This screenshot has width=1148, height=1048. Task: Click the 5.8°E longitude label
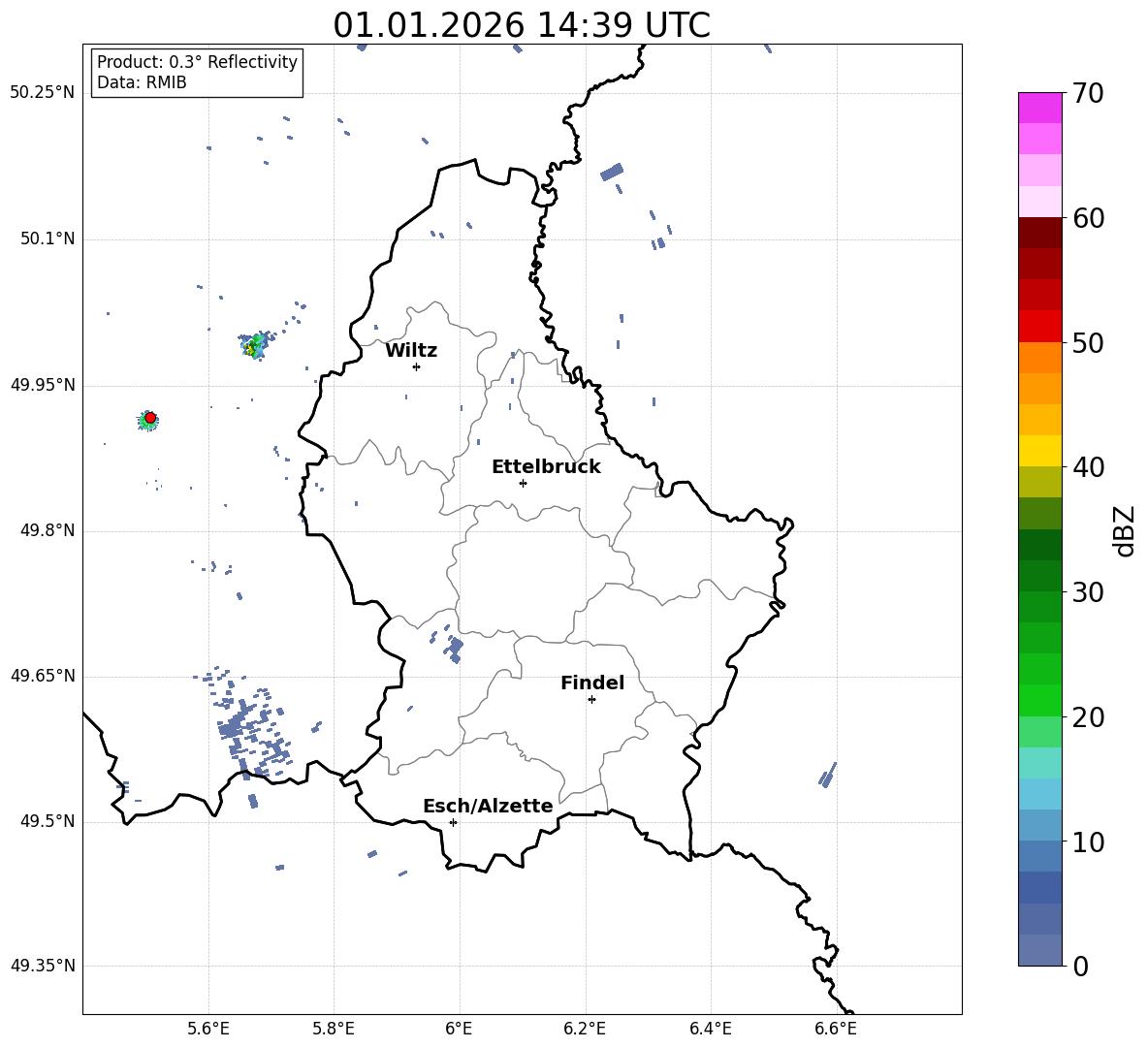334,1029
